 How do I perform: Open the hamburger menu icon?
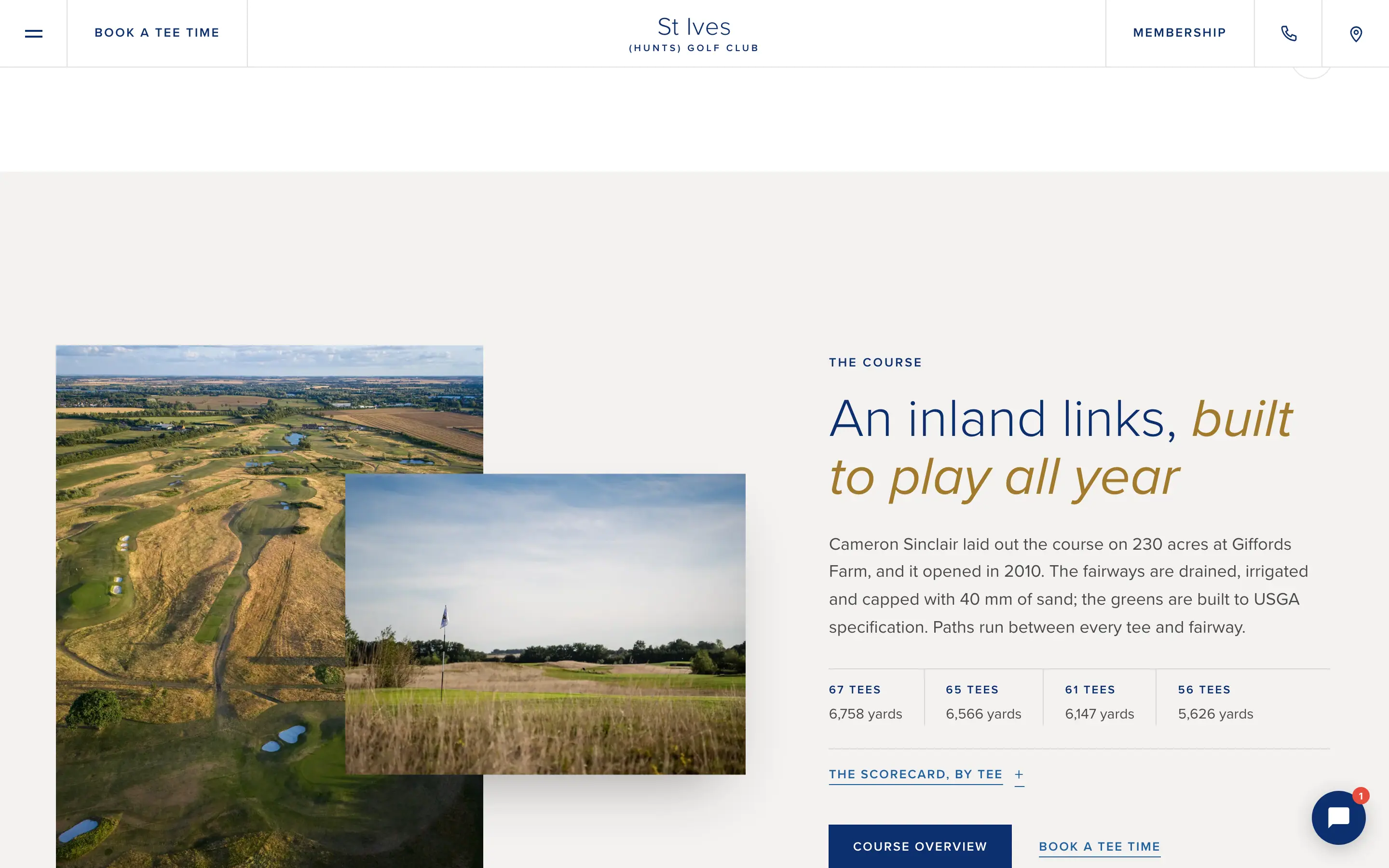33,33
